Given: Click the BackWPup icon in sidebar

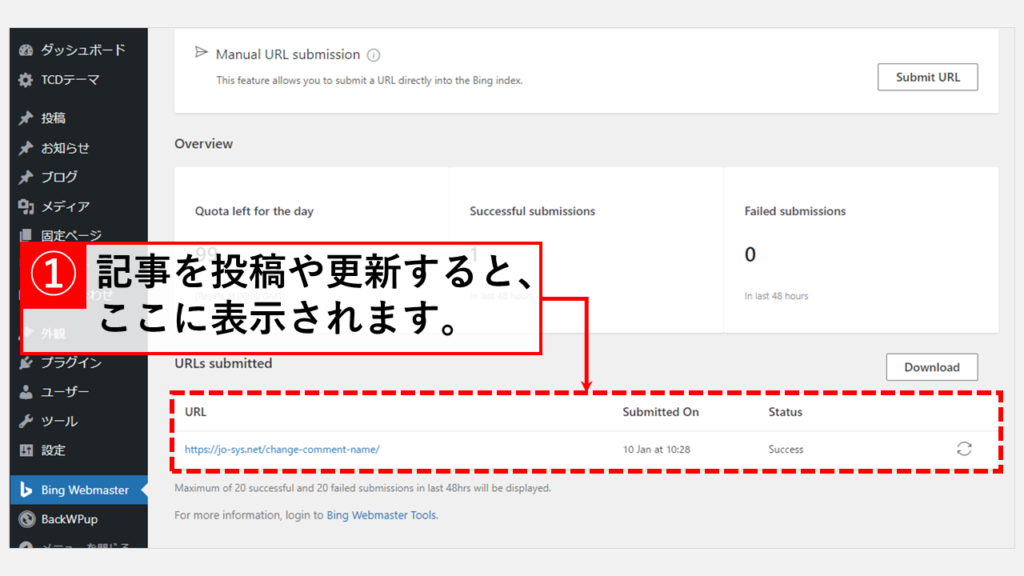Looking at the screenshot, I should 26,519.
